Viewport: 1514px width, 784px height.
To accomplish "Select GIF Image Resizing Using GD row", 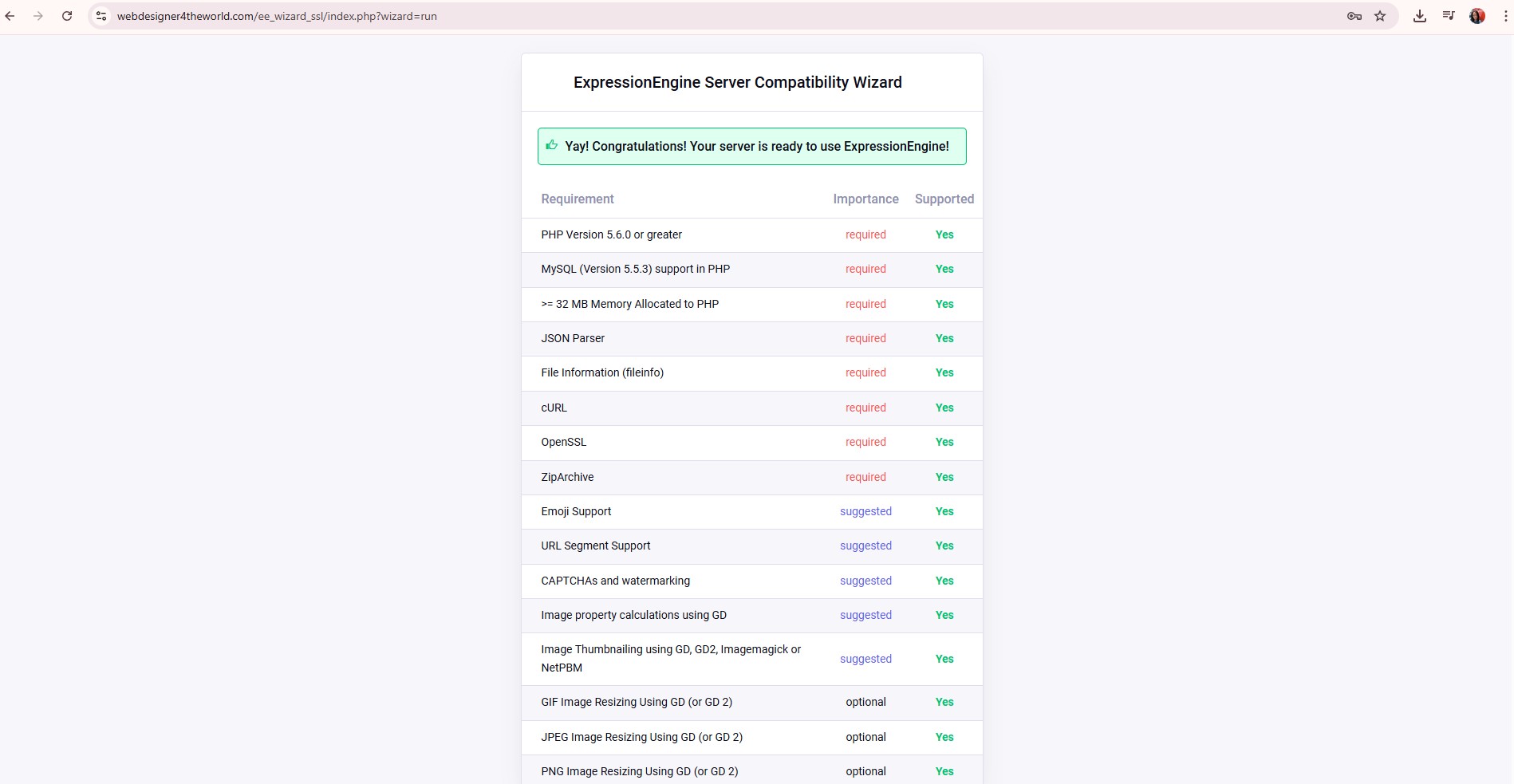I will [752, 703].
